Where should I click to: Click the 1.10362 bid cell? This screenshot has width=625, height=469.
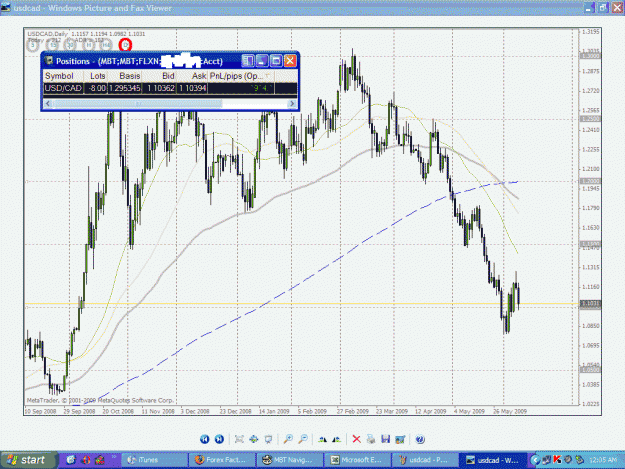(x=159, y=88)
